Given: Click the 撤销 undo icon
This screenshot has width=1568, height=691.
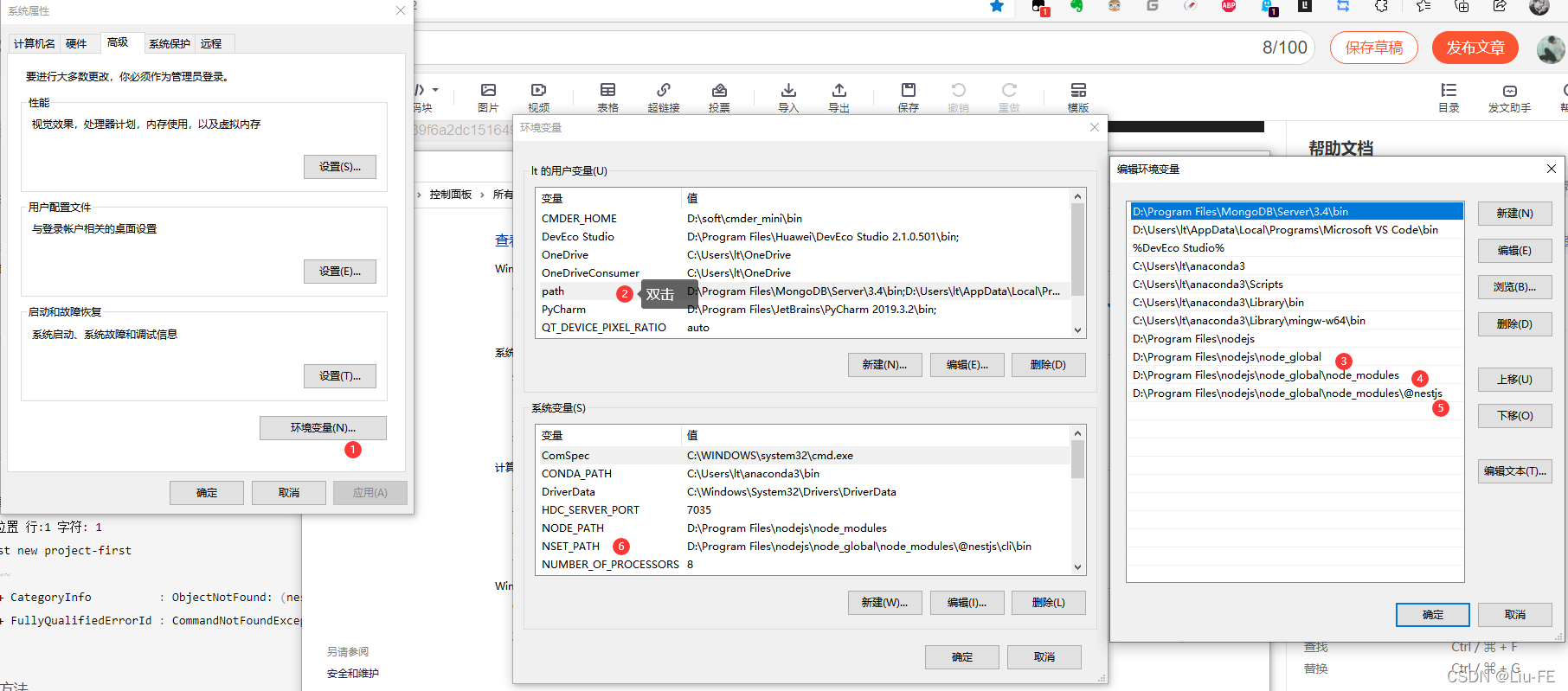Looking at the screenshot, I should tap(958, 98).
